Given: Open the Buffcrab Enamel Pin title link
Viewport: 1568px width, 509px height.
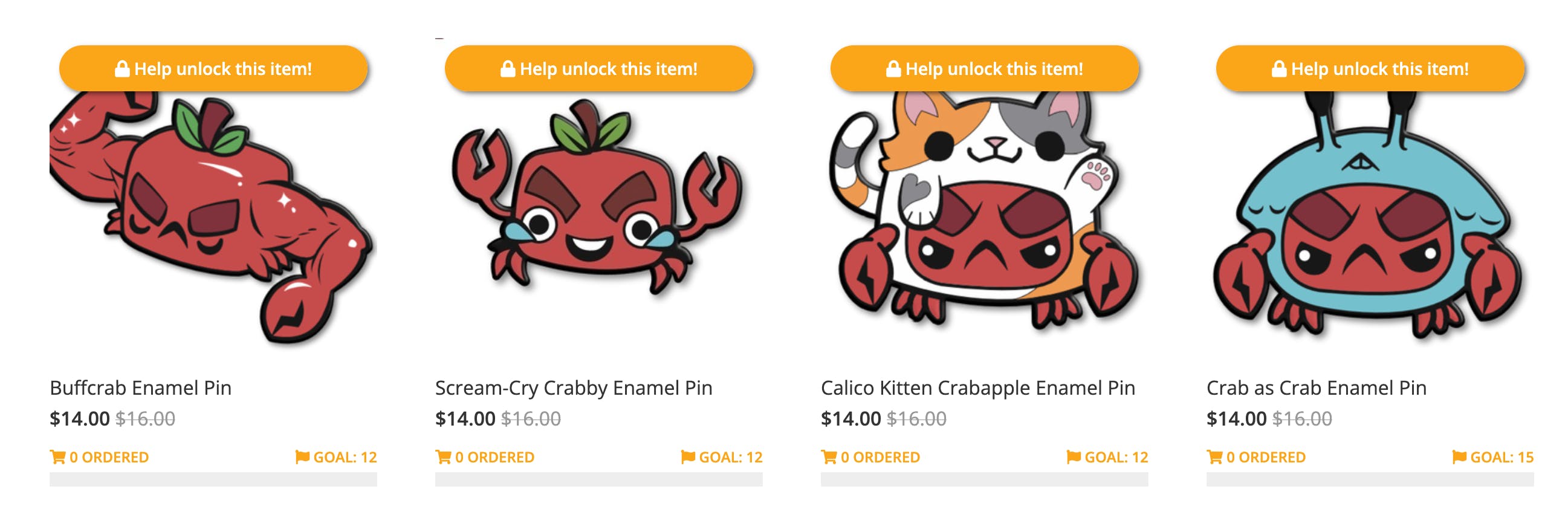Looking at the screenshot, I should 141,388.
